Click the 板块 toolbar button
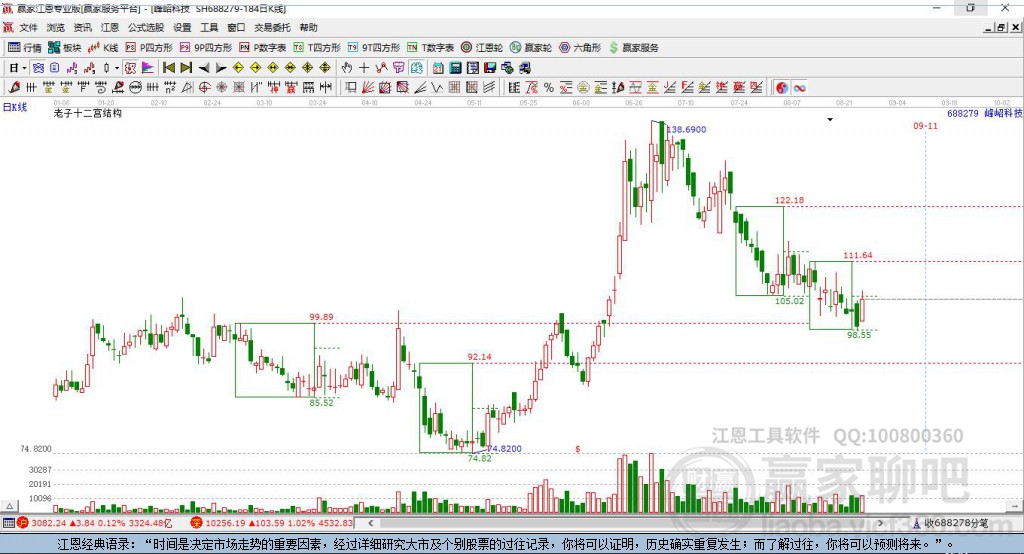This screenshot has width=1024, height=554. click(x=65, y=48)
